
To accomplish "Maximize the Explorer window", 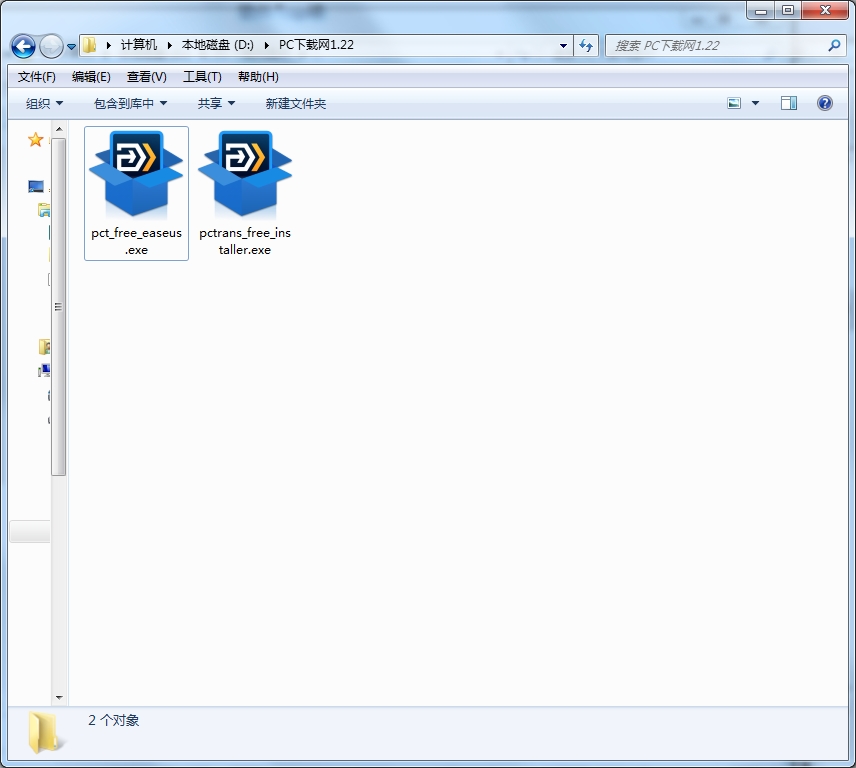I will pyautogui.click(x=788, y=10).
